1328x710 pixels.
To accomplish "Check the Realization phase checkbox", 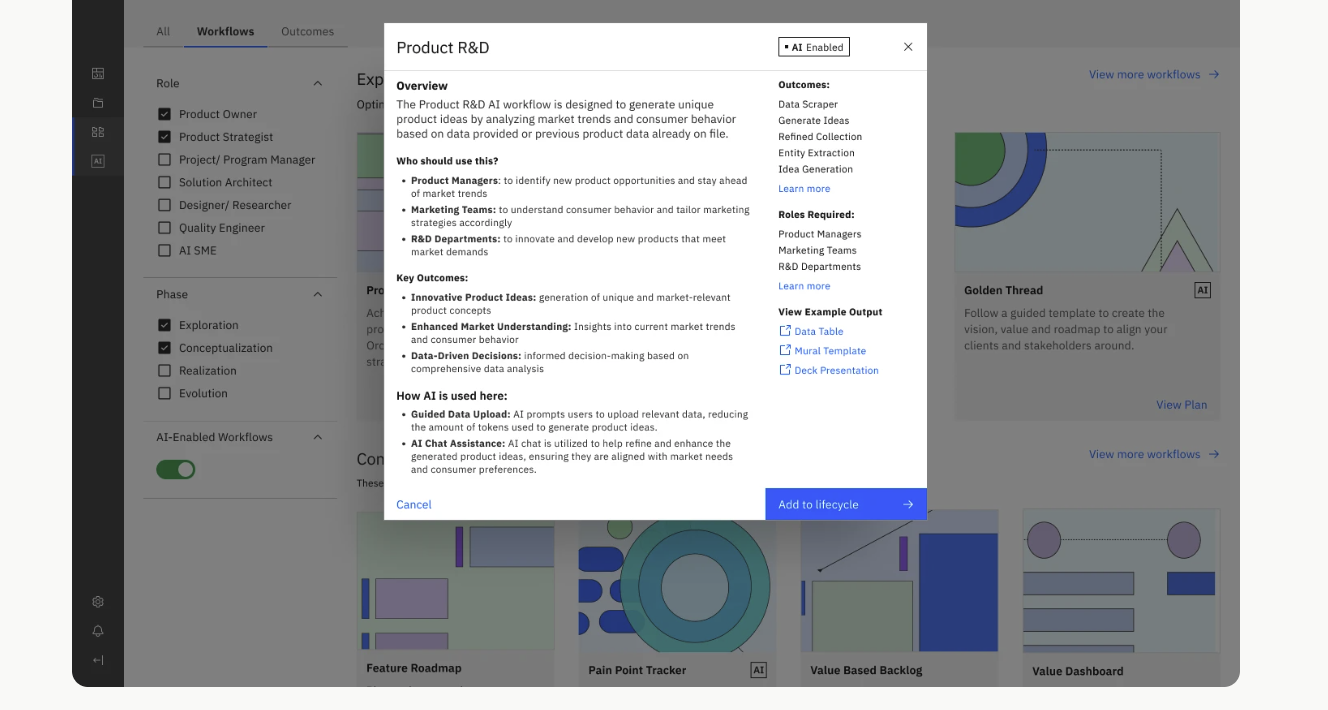I will (163, 370).
